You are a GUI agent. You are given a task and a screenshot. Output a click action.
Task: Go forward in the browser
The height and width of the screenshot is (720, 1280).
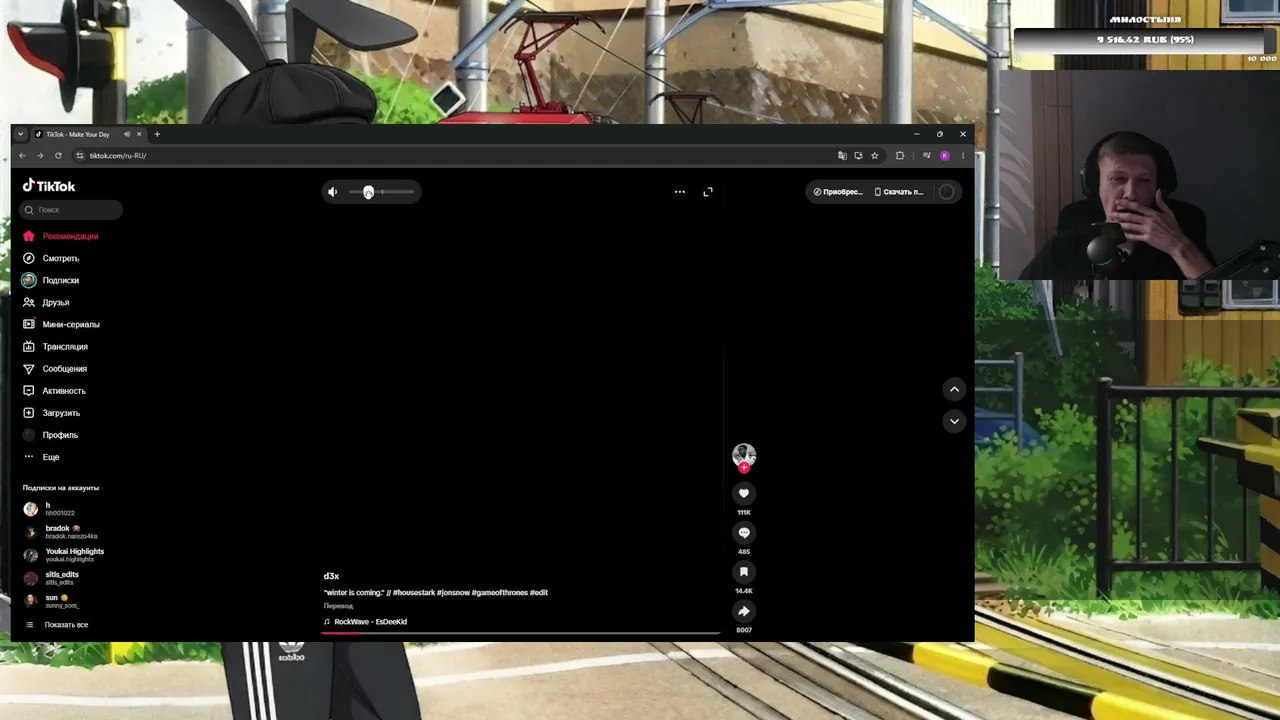tap(40, 156)
